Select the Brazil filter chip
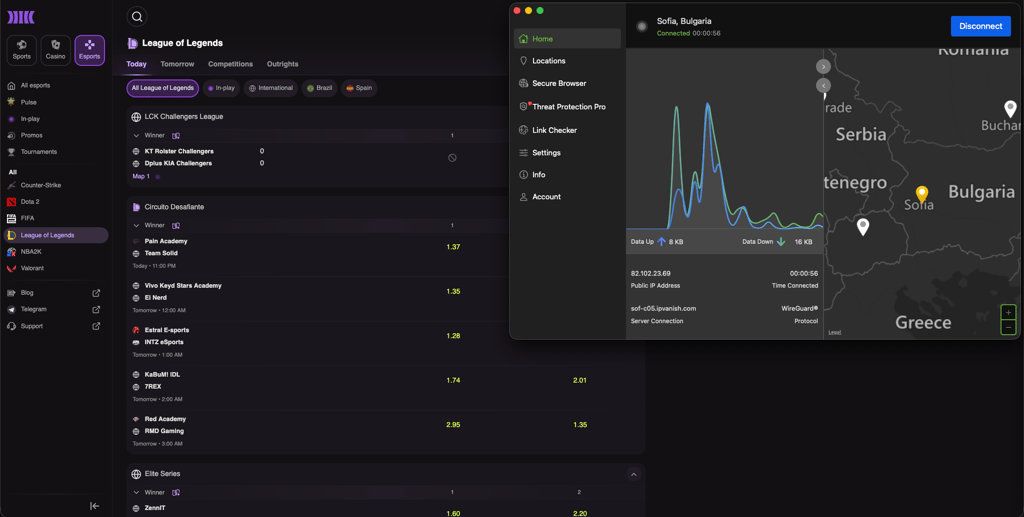The image size is (1024, 517). point(319,88)
